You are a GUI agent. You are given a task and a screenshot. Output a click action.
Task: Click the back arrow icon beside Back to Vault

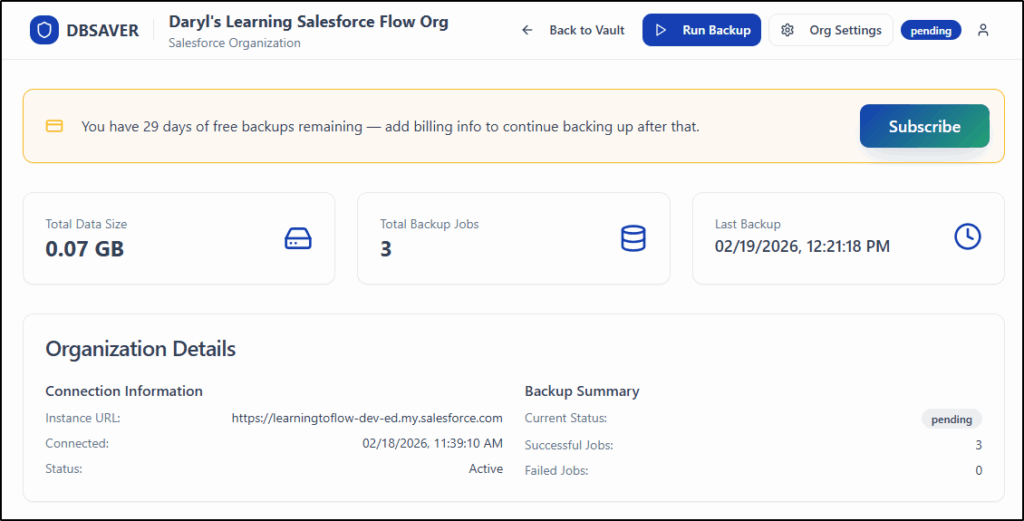[527, 30]
